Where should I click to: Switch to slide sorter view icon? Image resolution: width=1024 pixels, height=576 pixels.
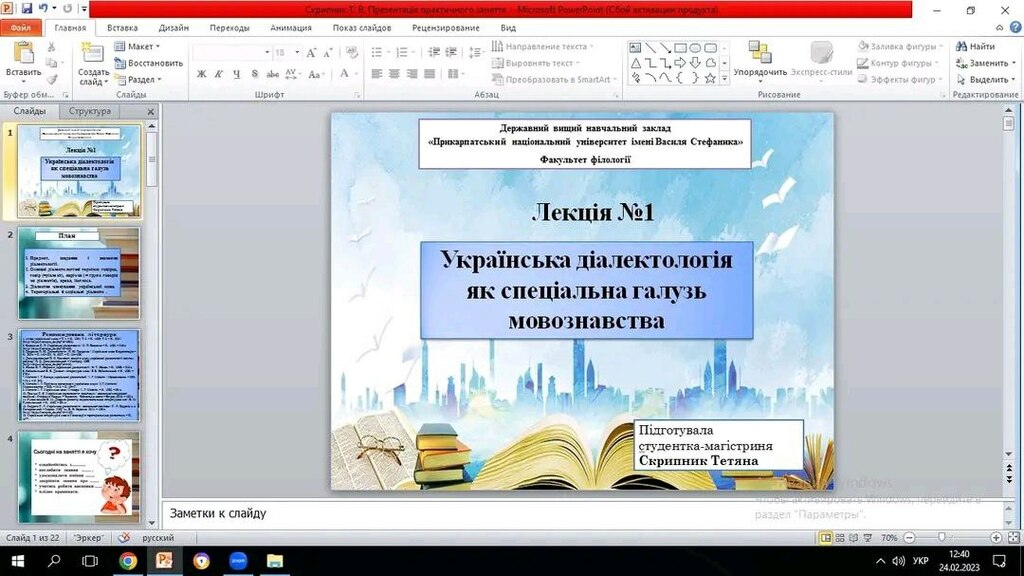click(840, 537)
